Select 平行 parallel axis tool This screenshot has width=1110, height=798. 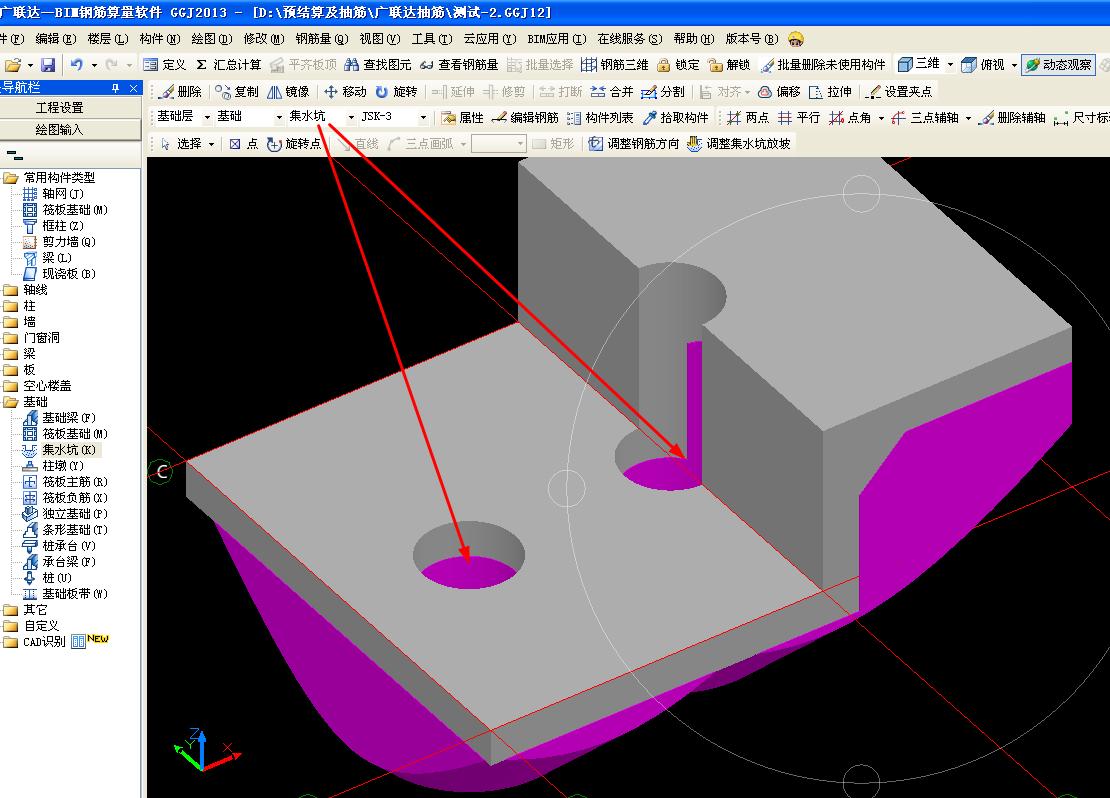point(799,118)
